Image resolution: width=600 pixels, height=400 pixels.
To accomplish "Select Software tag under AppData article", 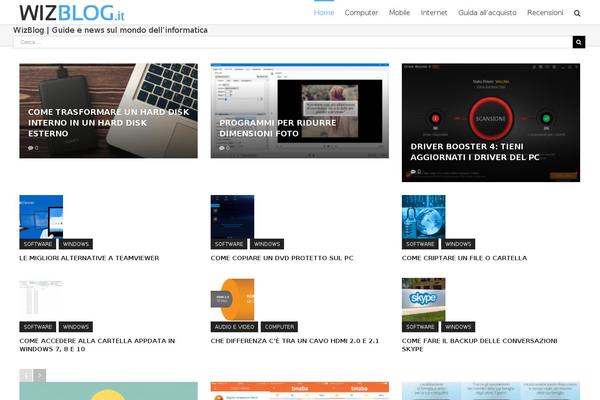I will tap(38, 327).
